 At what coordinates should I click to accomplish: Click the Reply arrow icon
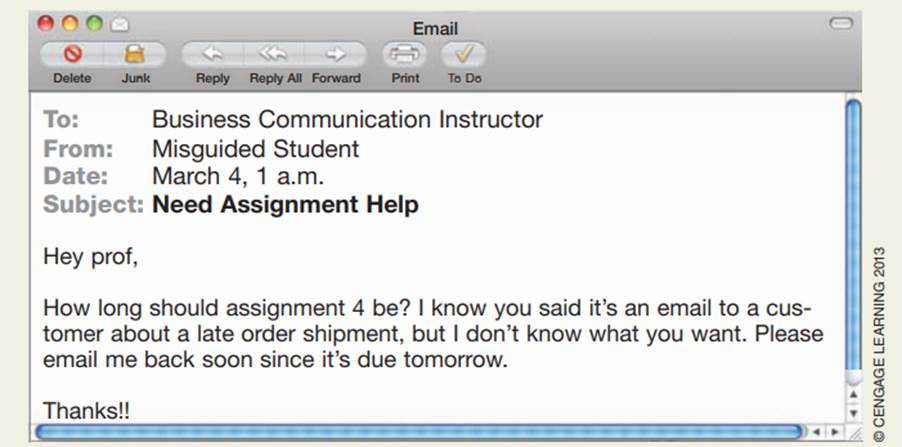click(212, 54)
